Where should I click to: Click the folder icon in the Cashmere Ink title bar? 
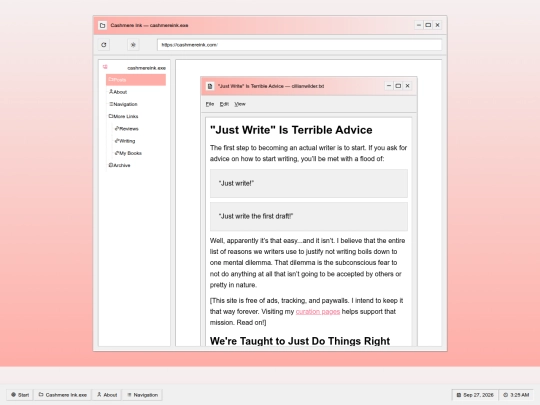(x=102, y=25)
